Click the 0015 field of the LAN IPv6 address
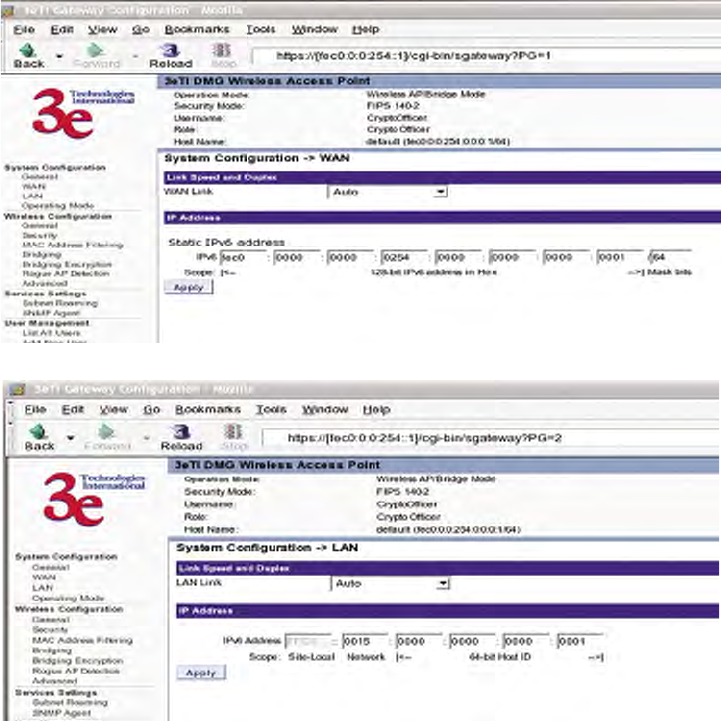Image resolution: width=721 pixels, height=721 pixels. 365,641
